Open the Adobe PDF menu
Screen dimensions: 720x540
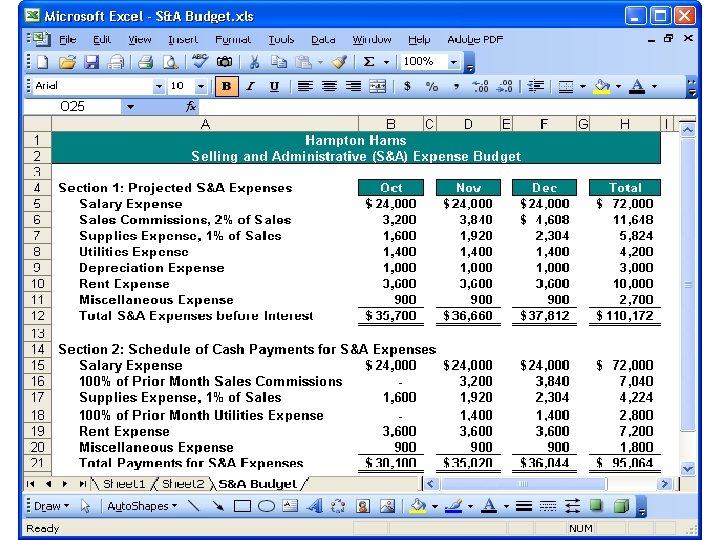(475, 39)
